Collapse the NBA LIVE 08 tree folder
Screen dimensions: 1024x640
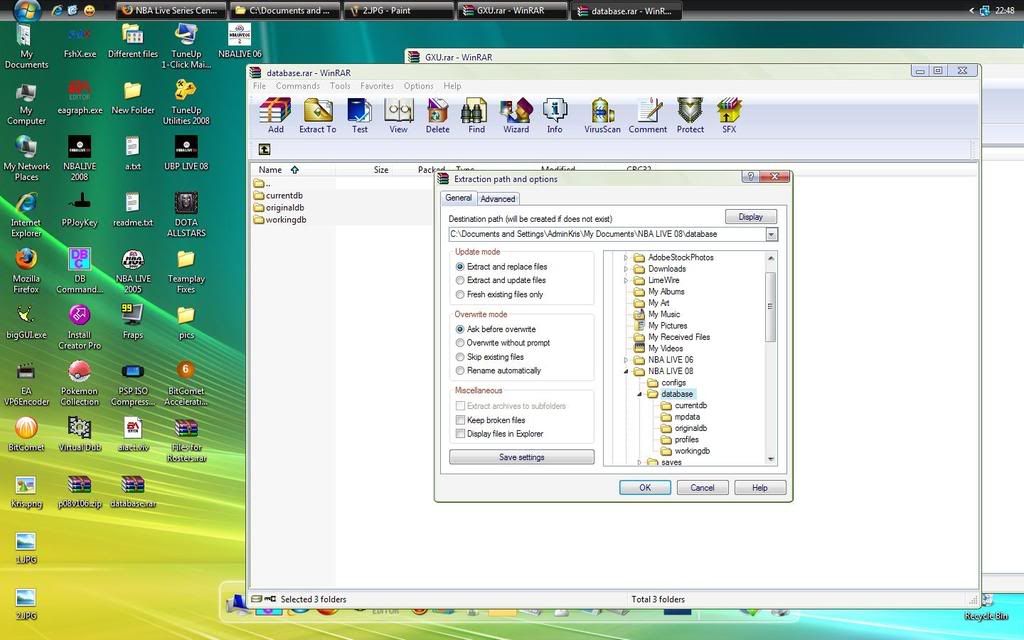click(x=626, y=372)
